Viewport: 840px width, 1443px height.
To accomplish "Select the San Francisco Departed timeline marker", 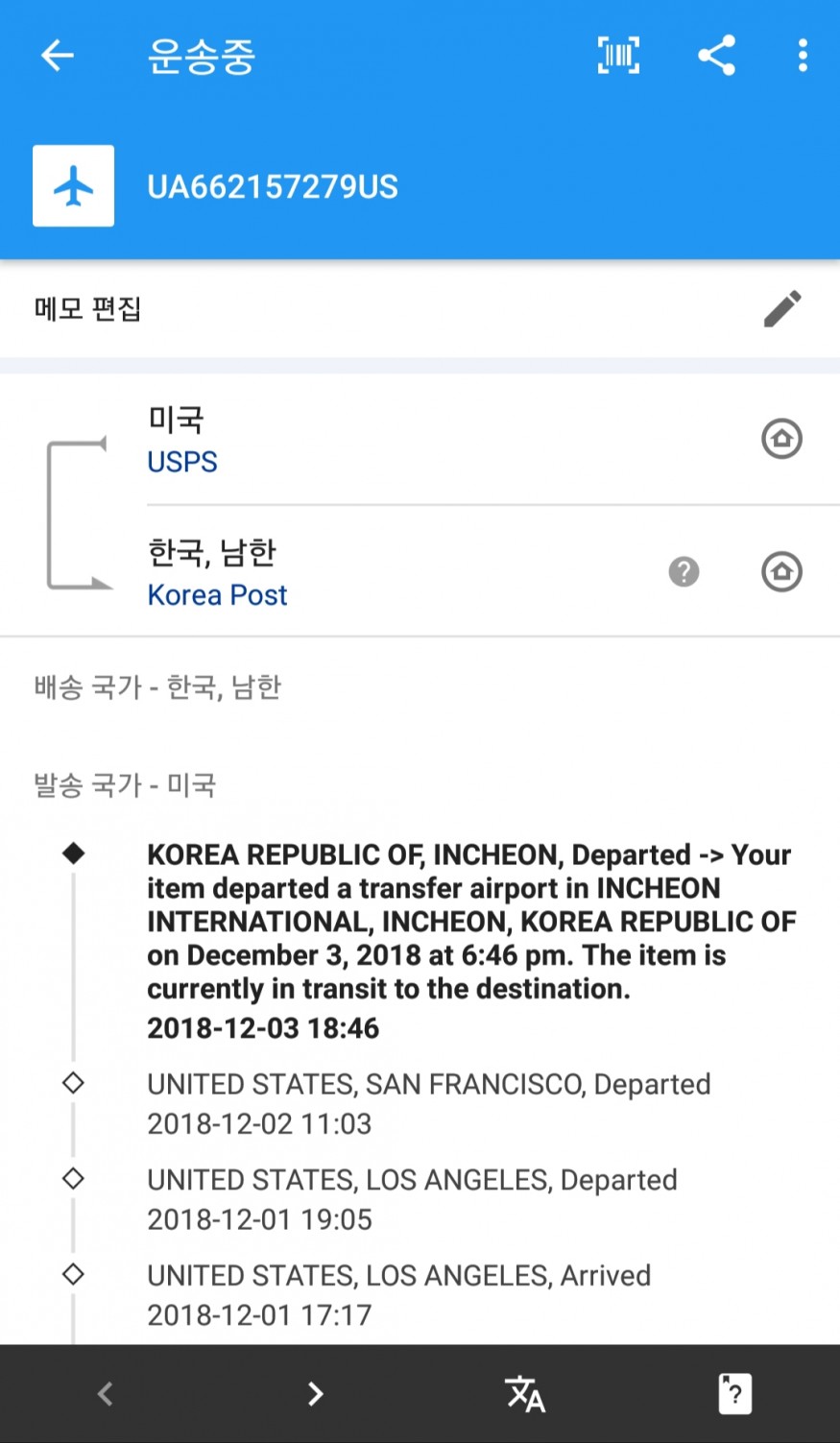I will (x=74, y=1083).
